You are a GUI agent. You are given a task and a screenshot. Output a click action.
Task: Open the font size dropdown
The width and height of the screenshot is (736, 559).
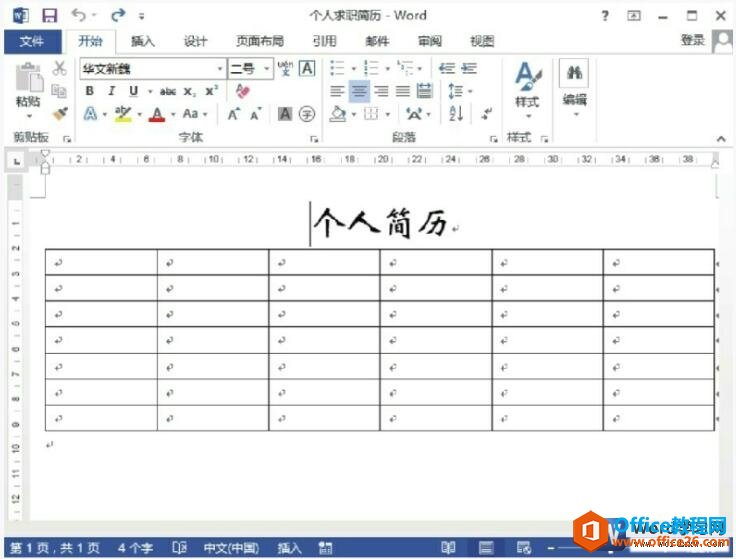coord(266,69)
